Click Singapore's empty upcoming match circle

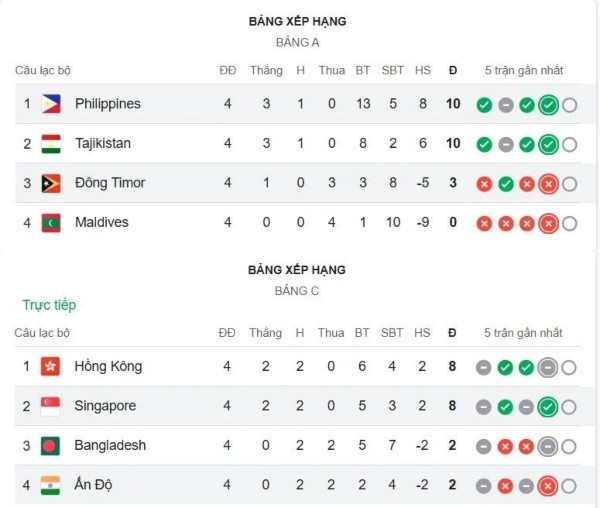(x=570, y=407)
